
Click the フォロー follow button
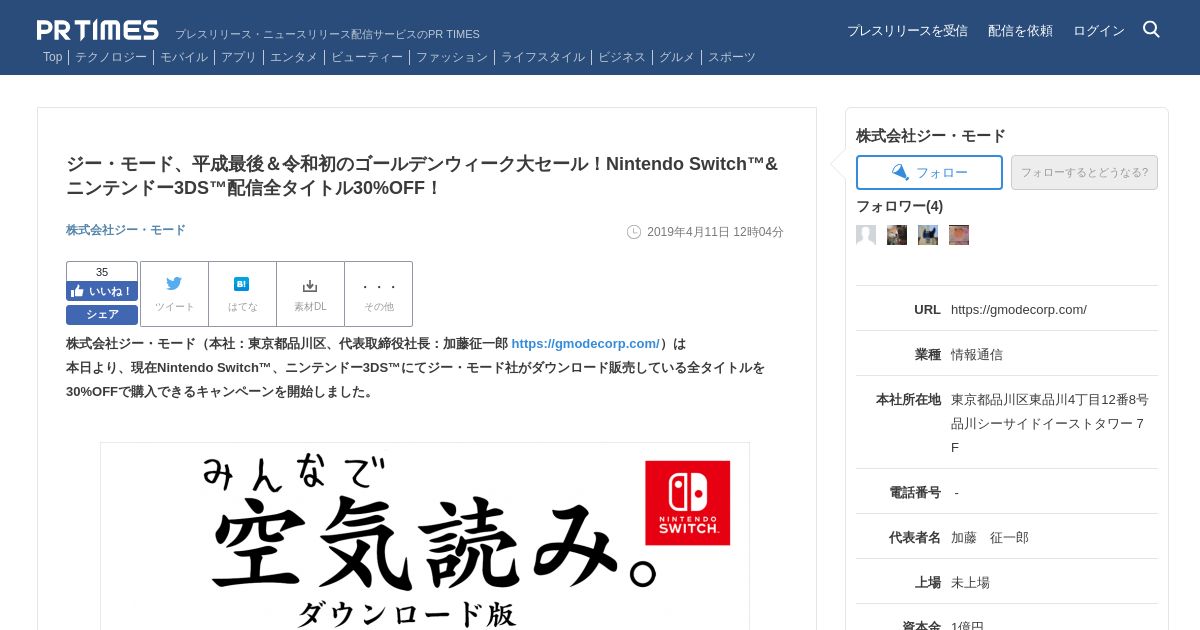(929, 172)
